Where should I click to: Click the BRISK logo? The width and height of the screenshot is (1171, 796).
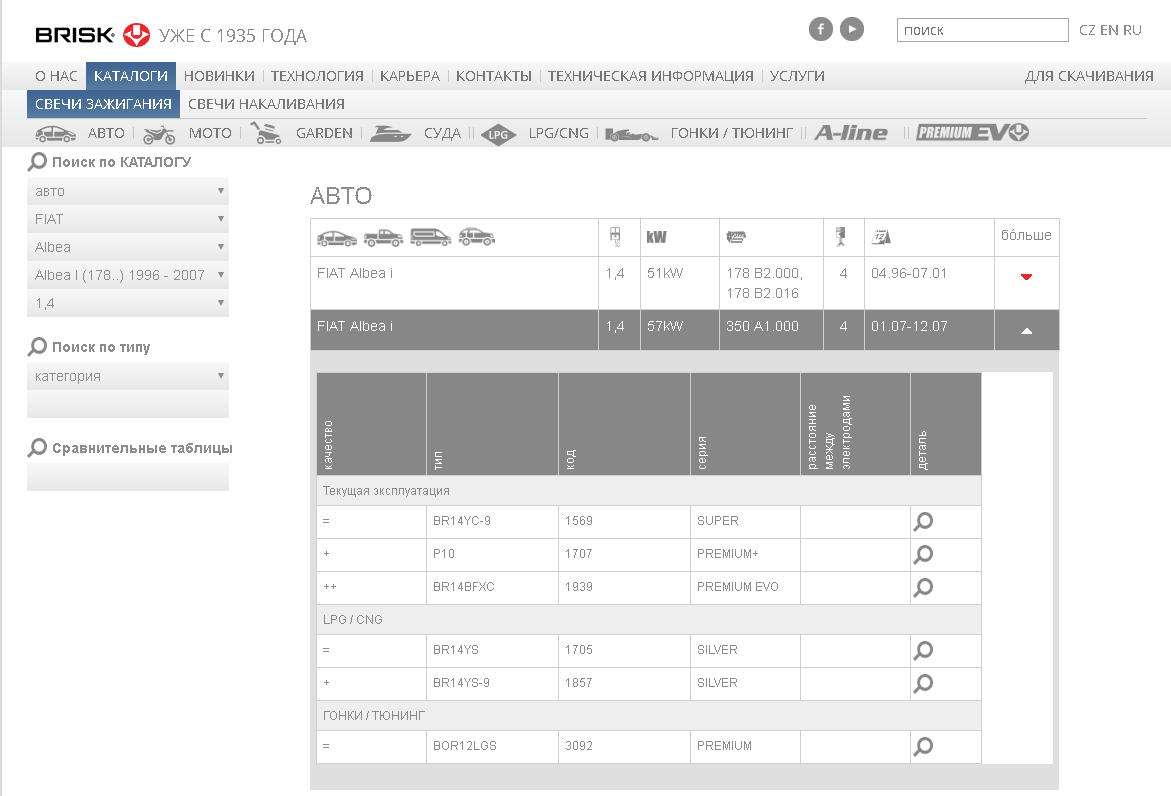(93, 34)
